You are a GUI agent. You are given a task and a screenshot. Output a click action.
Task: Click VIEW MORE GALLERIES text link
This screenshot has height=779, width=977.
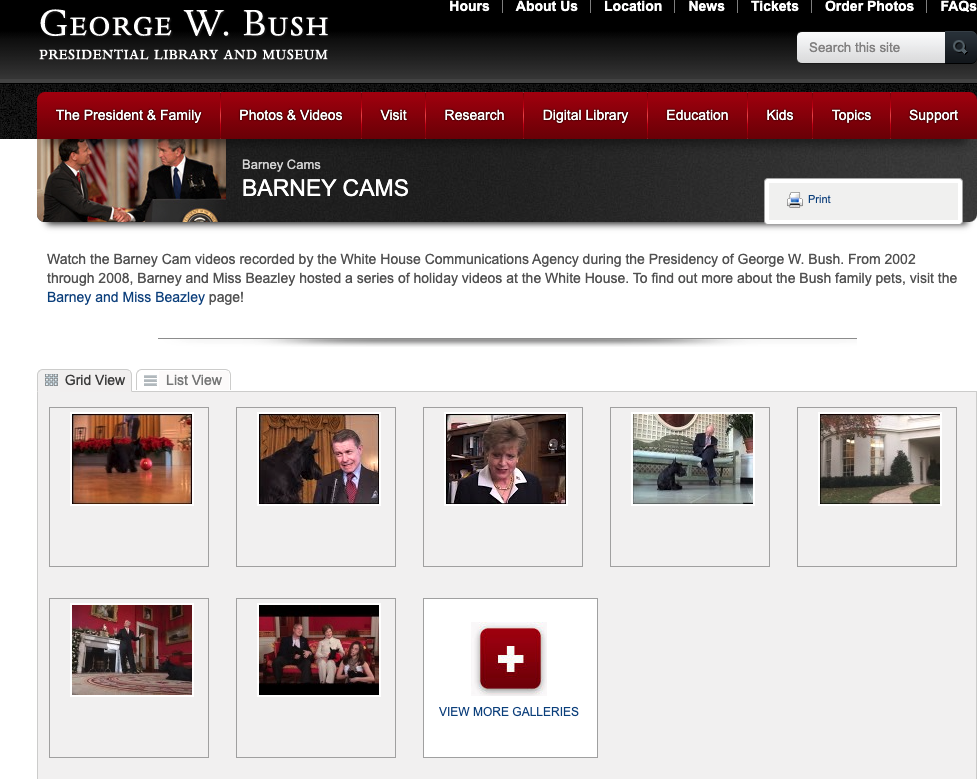[508, 712]
